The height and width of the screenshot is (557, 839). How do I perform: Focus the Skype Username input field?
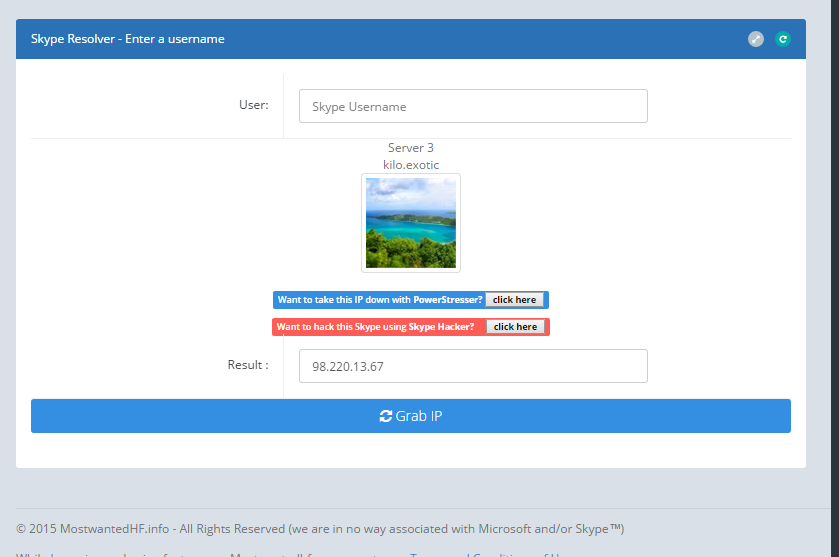[473, 106]
